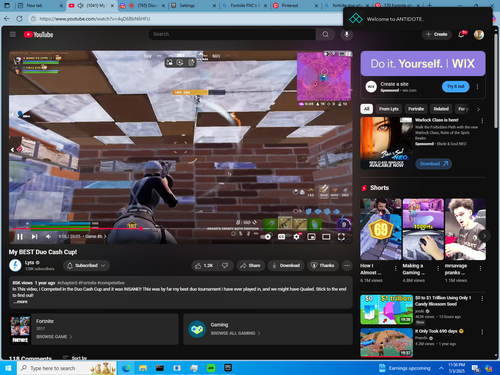This screenshot has height=375, width=500.
Task: Browse all Gaming
Action: 268,329
